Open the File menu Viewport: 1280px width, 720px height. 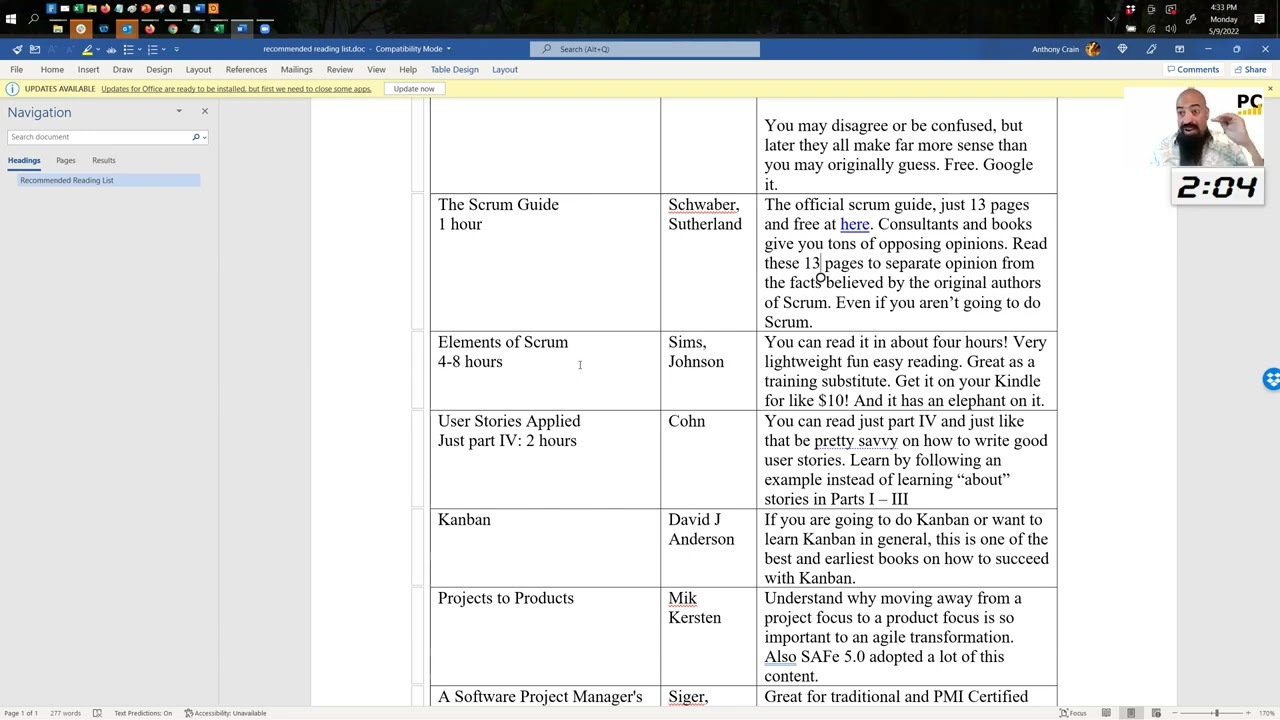[17, 69]
